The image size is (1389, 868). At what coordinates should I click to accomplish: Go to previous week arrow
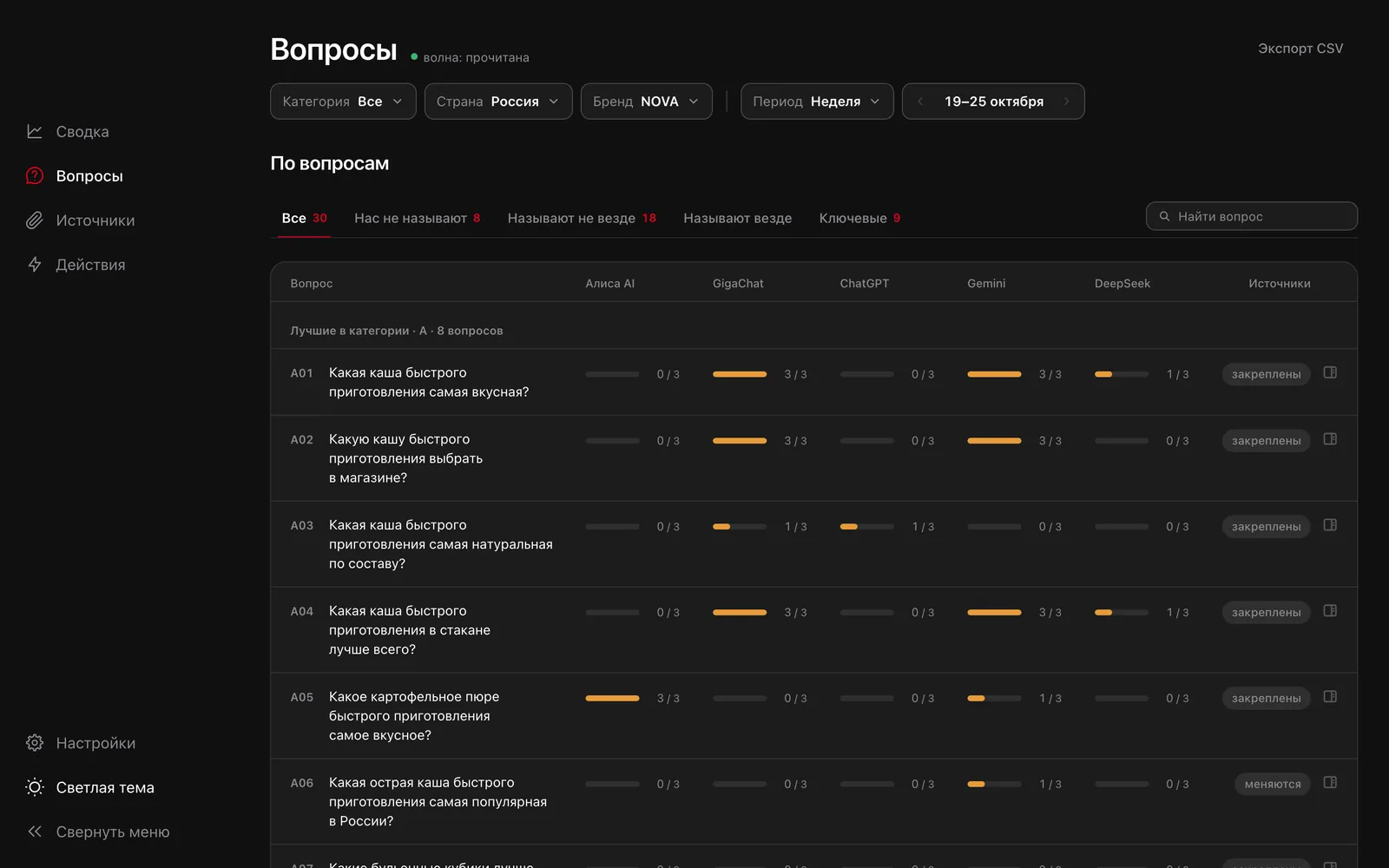point(920,102)
